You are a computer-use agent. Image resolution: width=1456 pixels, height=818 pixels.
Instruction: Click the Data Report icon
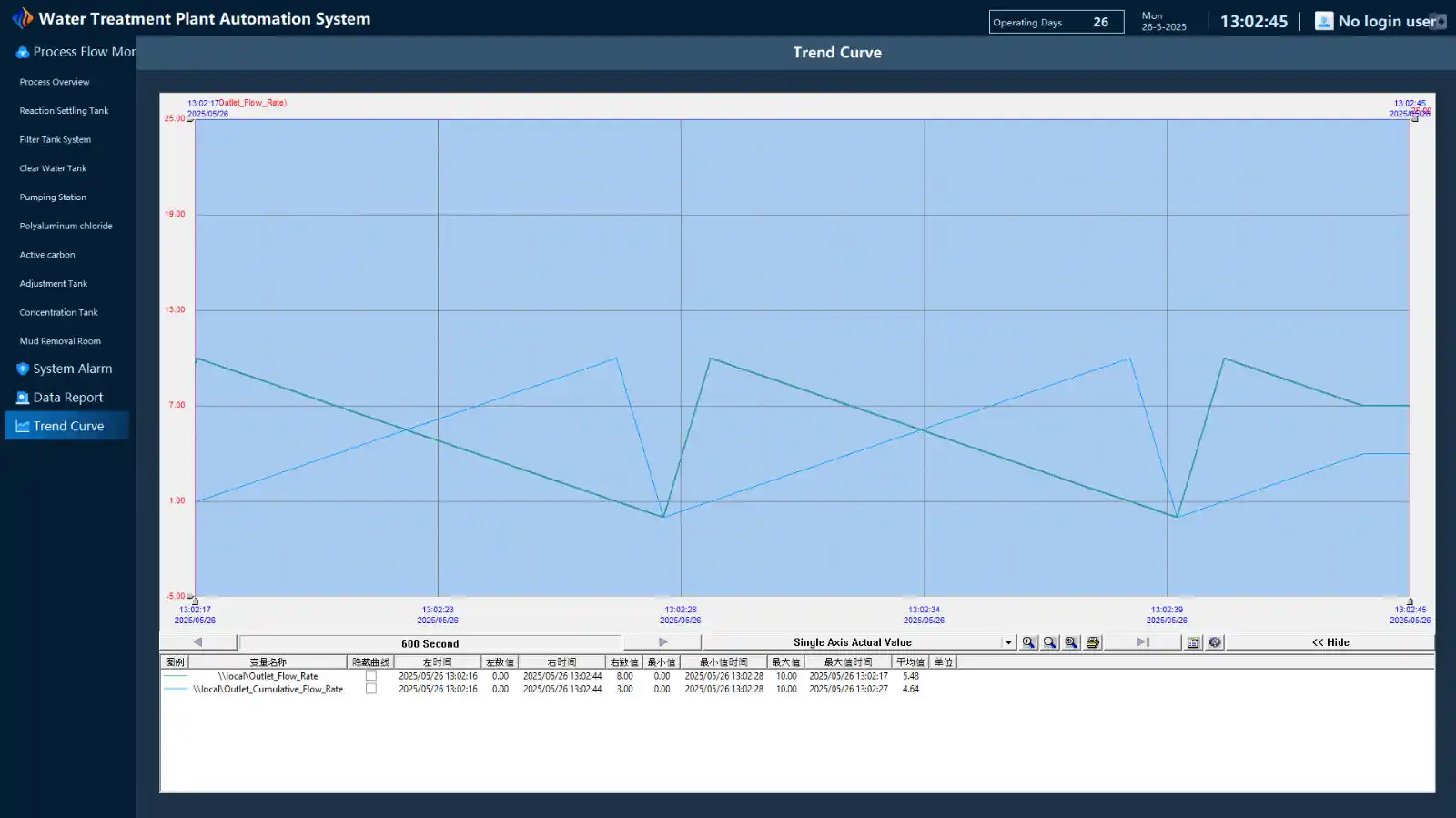click(23, 398)
